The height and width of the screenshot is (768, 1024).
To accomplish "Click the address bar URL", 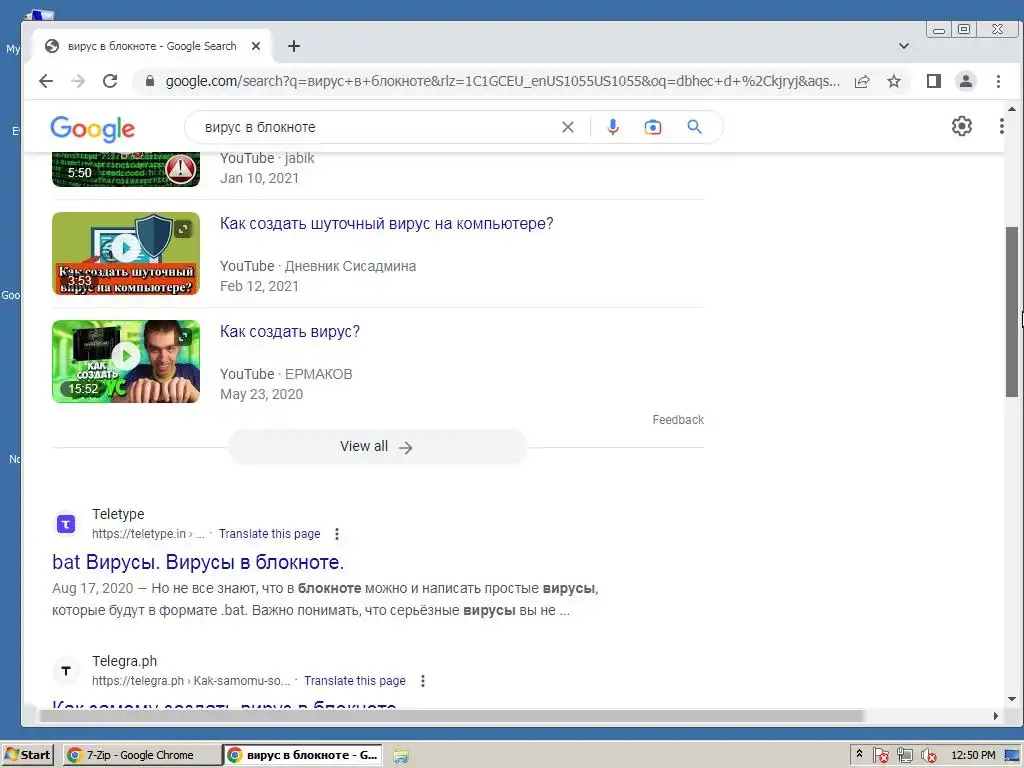I will click(503, 81).
